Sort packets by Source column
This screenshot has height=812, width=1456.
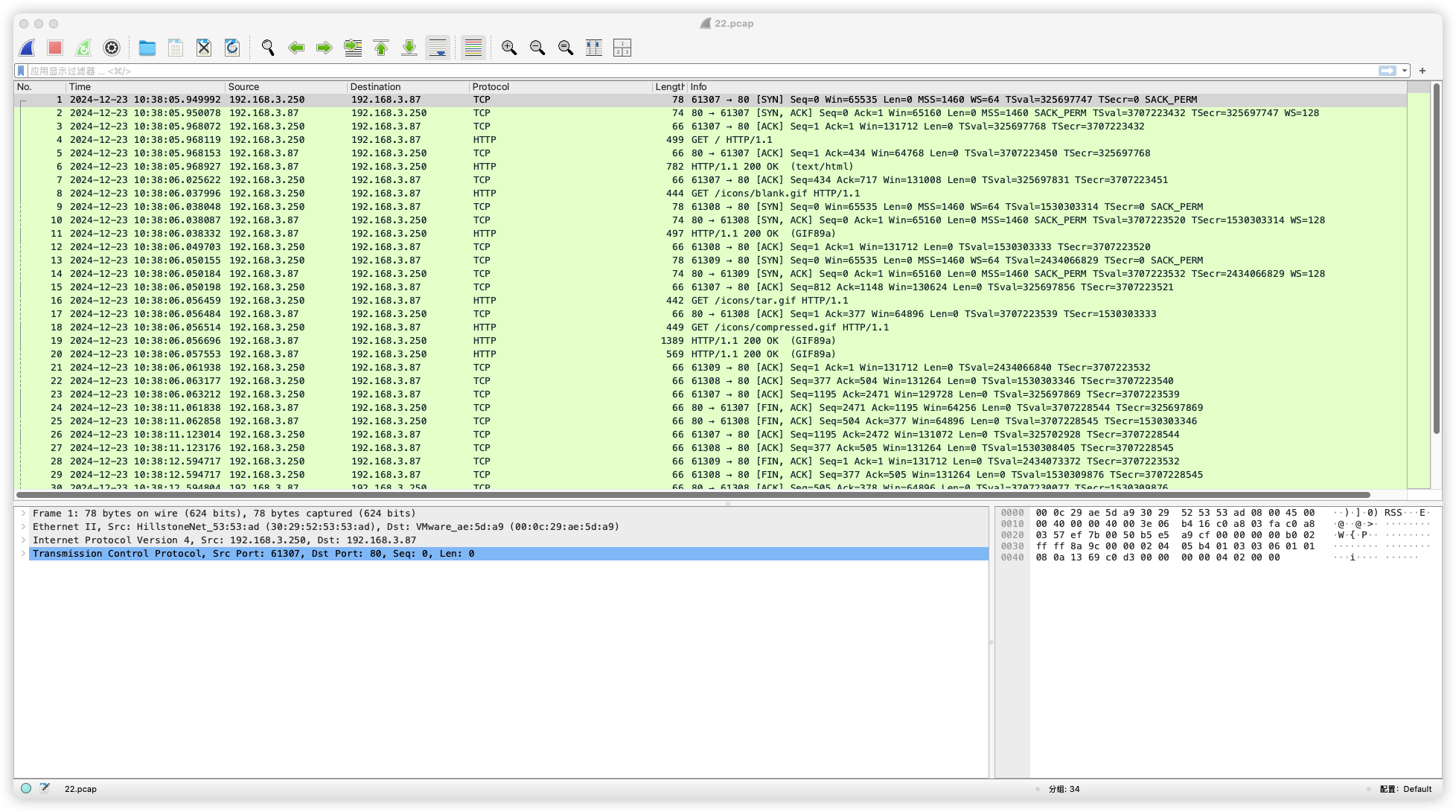point(287,86)
